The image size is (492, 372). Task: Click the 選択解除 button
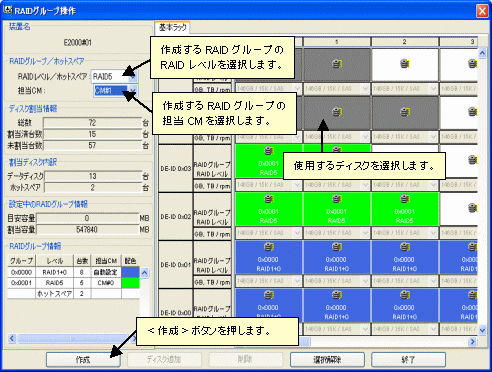[x=327, y=360]
